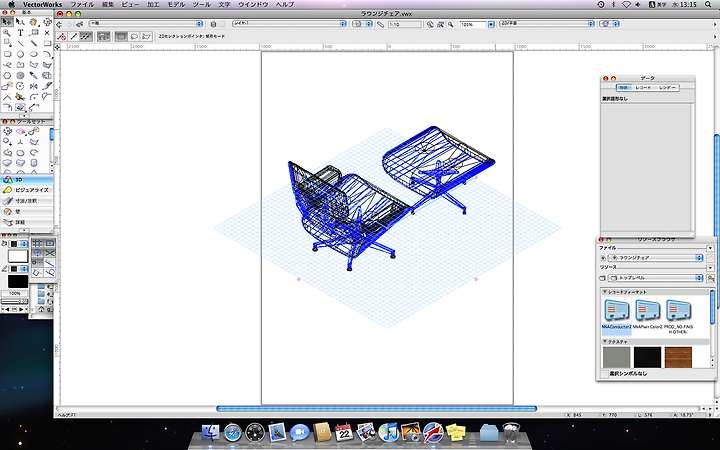The width and height of the screenshot is (720, 450).
Task: Open the ファイル menu in menu bar
Action: click(82, 4)
